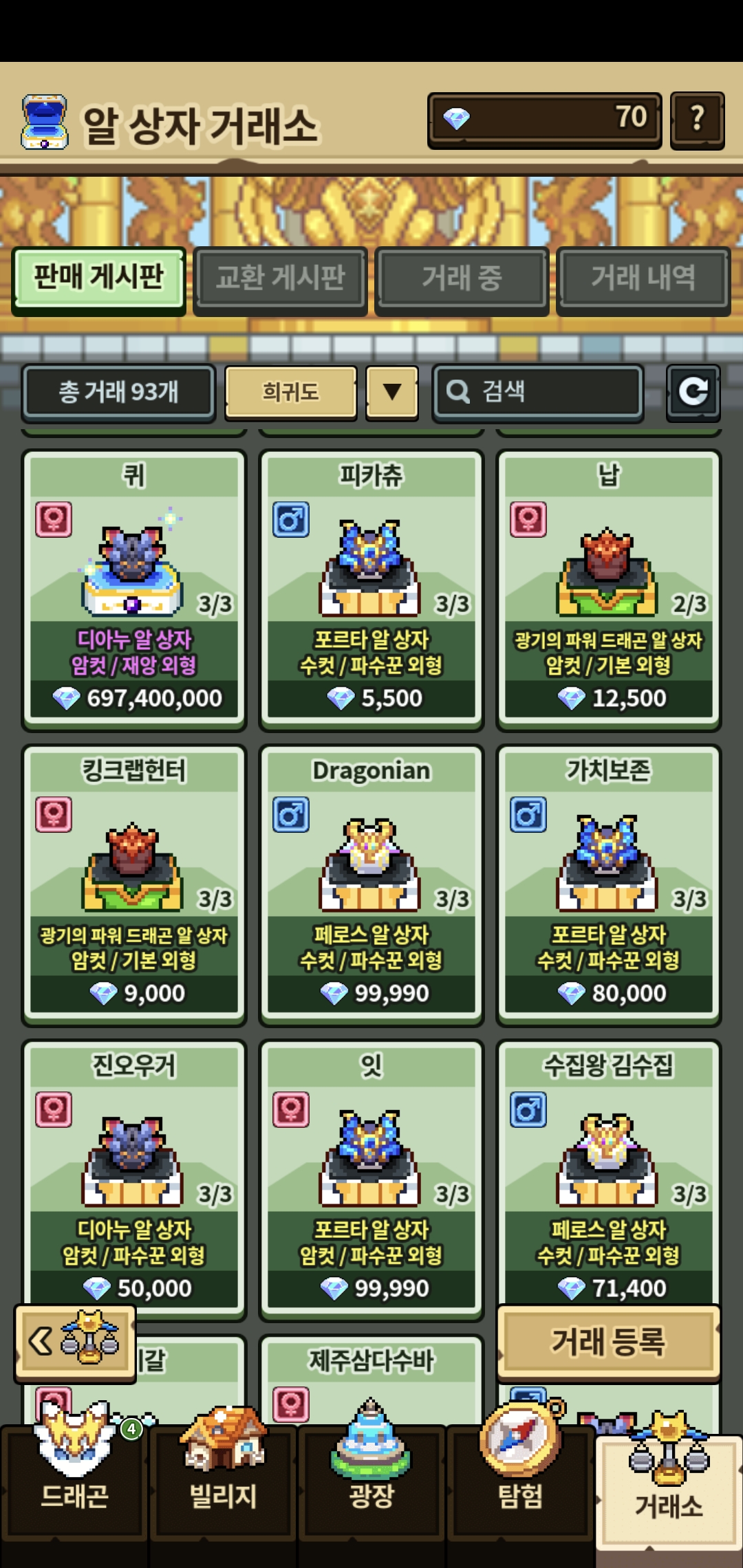743x1568 pixels.
Task: Switch to the 거래 내역 tab
Action: pos(643,279)
